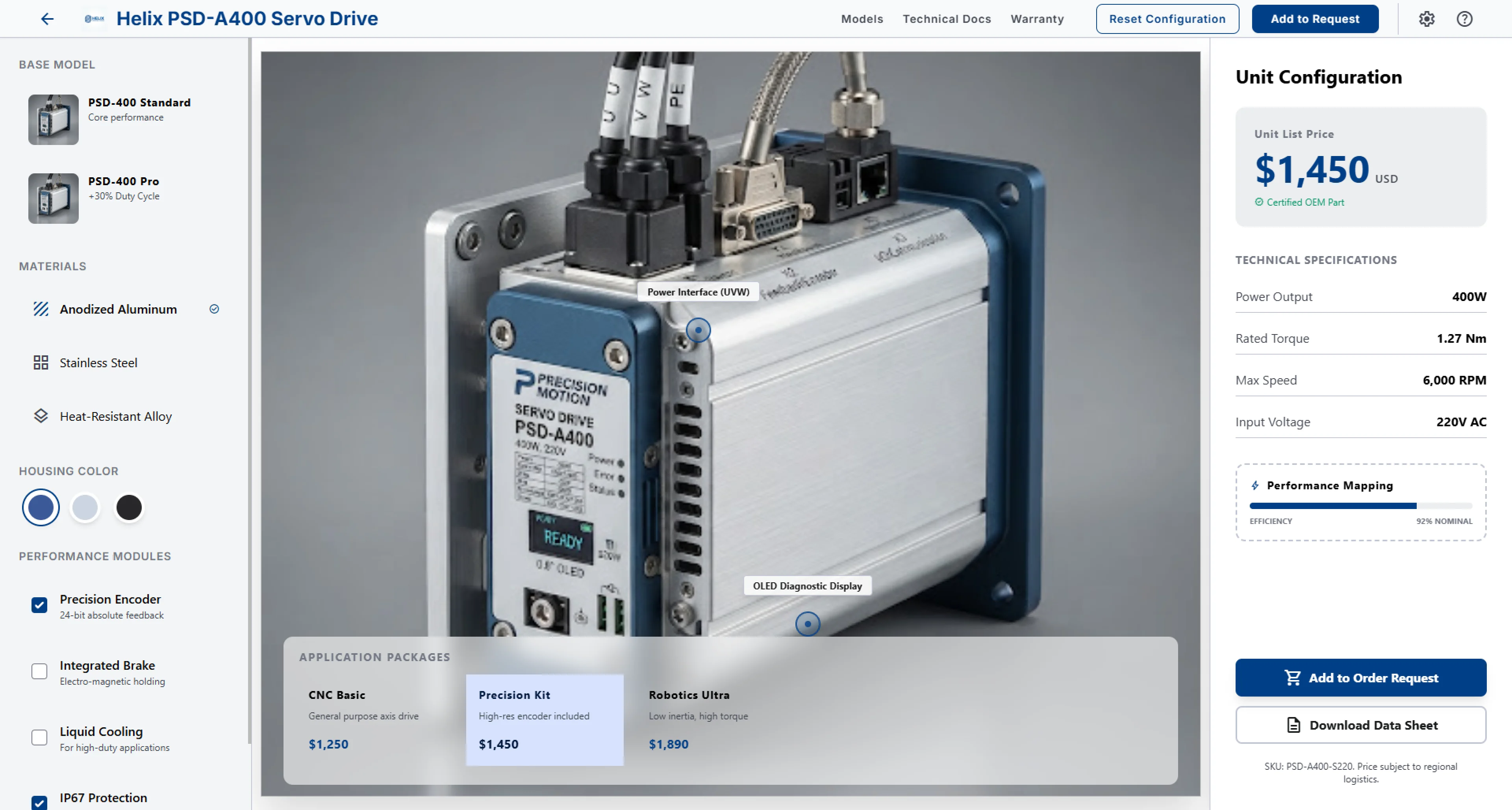Viewport: 1512px width, 810px height.
Task: Click the 400W Power Output value
Action: coord(1469,297)
